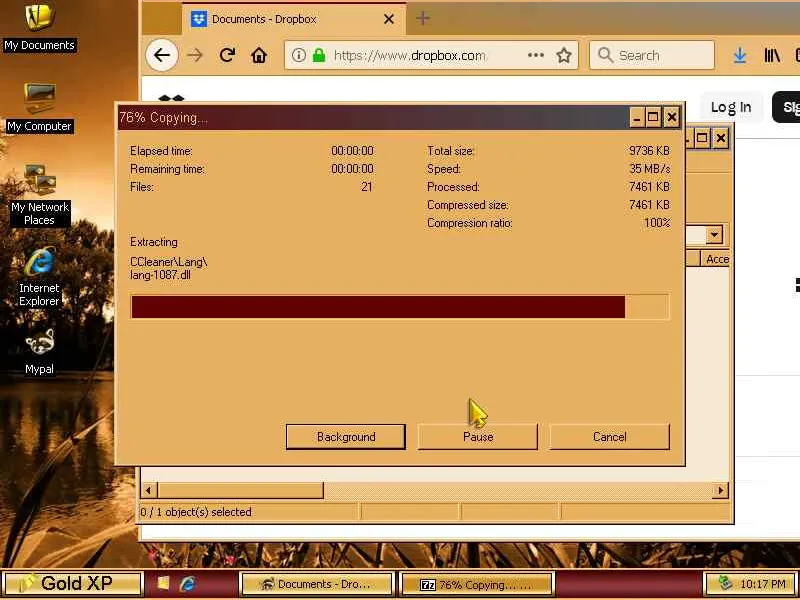This screenshot has width=800, height=600.
Task: Go forward in the browser
Action: (x=195, y=55)
